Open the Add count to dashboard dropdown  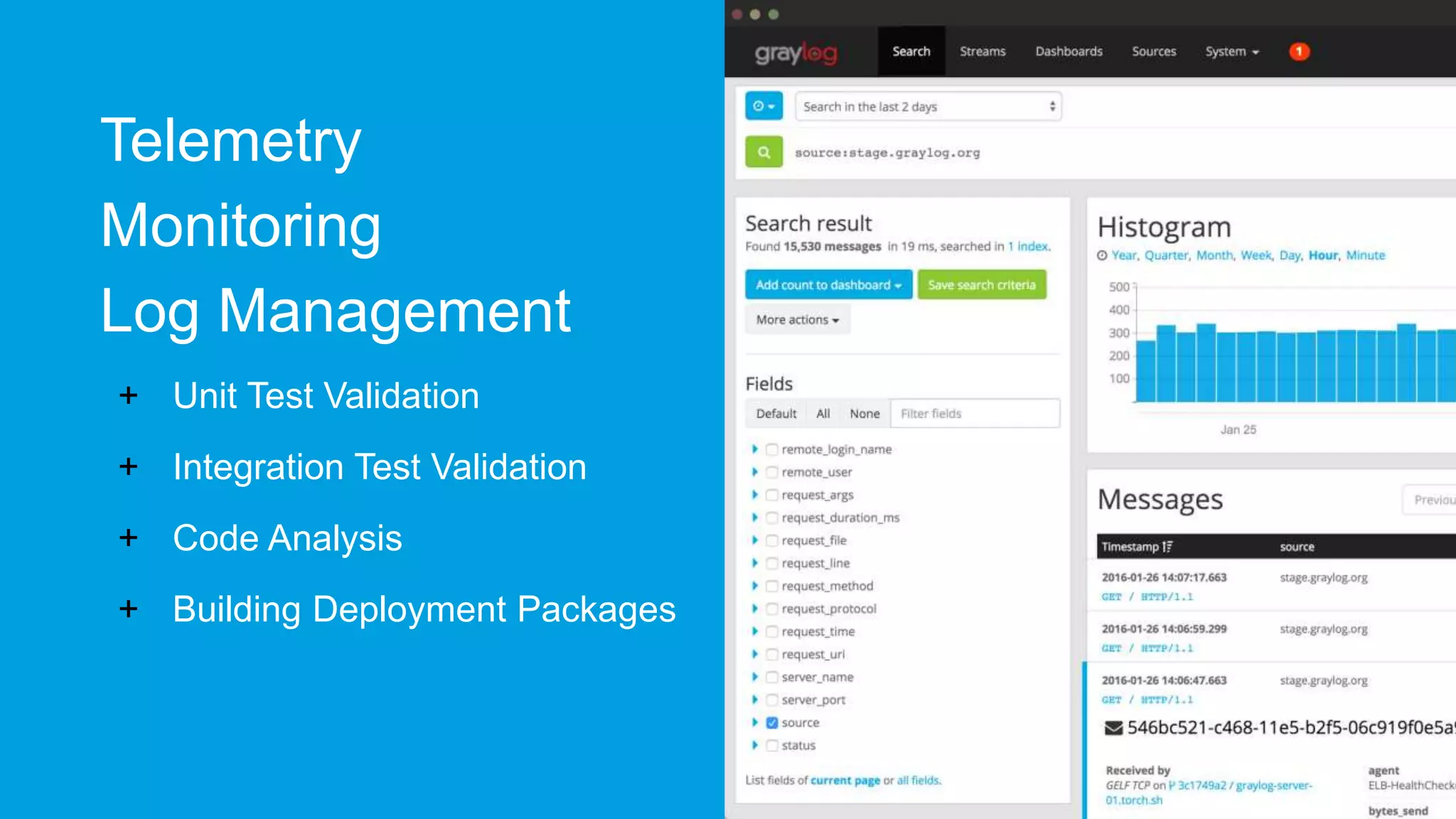[x=828, y=284]
